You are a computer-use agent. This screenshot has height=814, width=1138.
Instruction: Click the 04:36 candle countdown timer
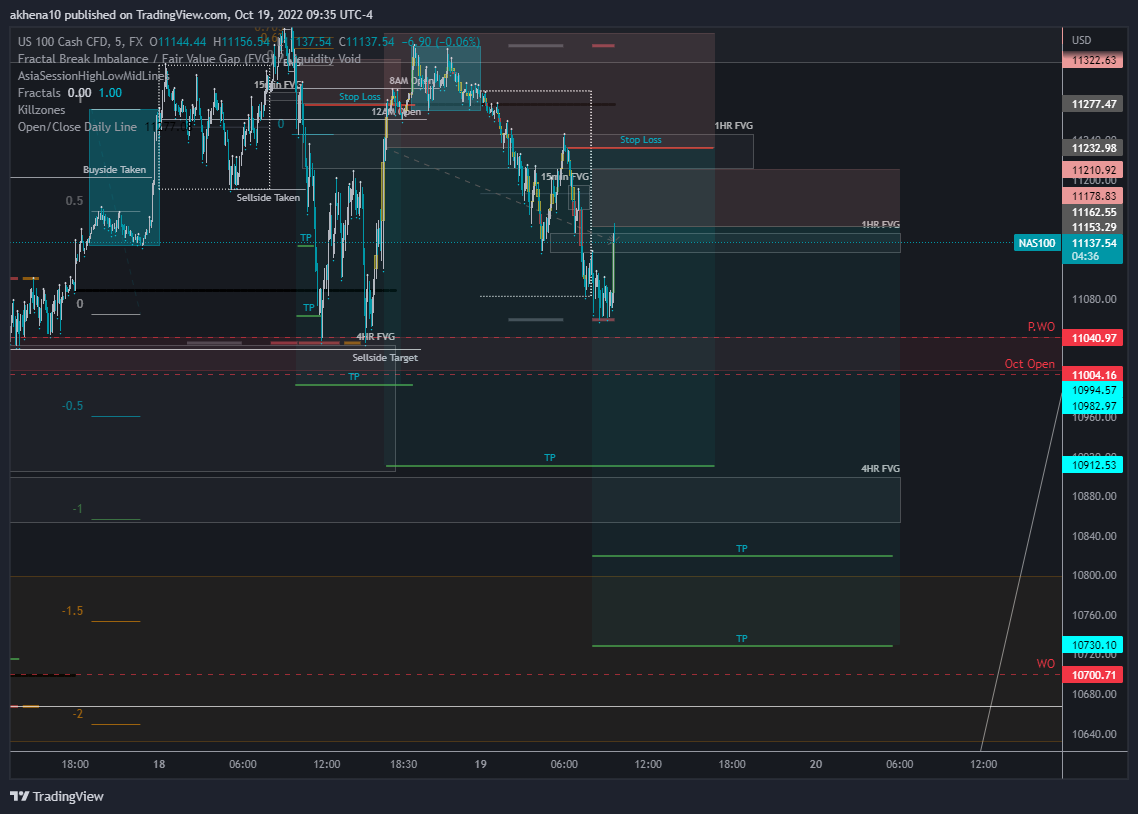(1085, 256)
